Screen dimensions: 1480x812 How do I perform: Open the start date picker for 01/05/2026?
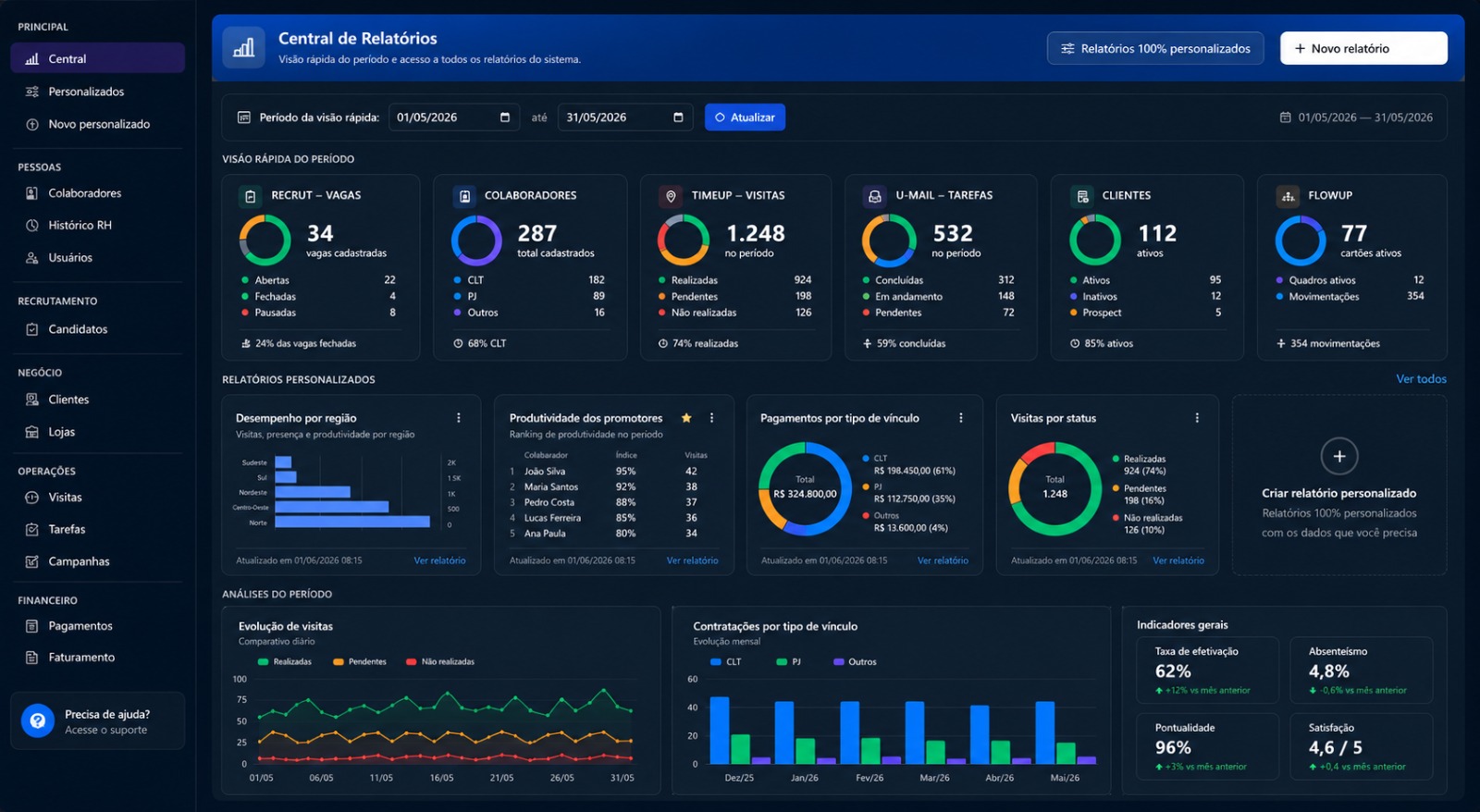[505, 117]
